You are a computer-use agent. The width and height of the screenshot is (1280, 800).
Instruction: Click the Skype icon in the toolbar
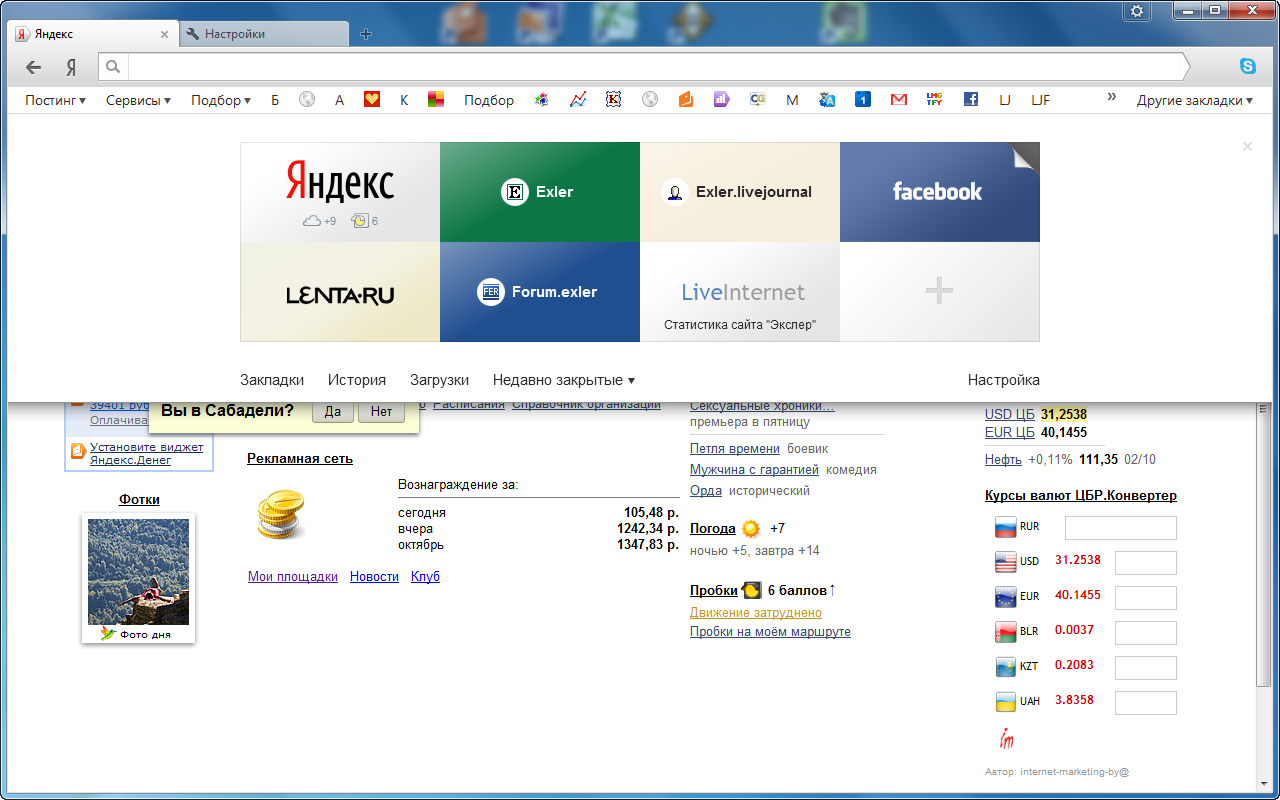click(x=1247, y=67)
